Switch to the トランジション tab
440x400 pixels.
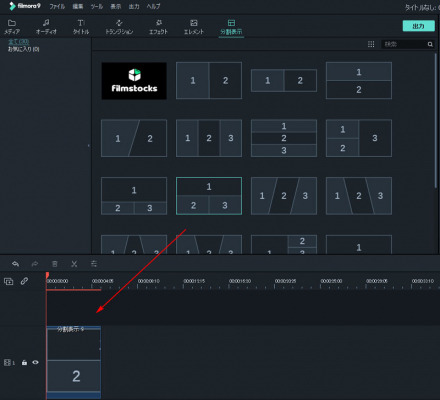119,27
